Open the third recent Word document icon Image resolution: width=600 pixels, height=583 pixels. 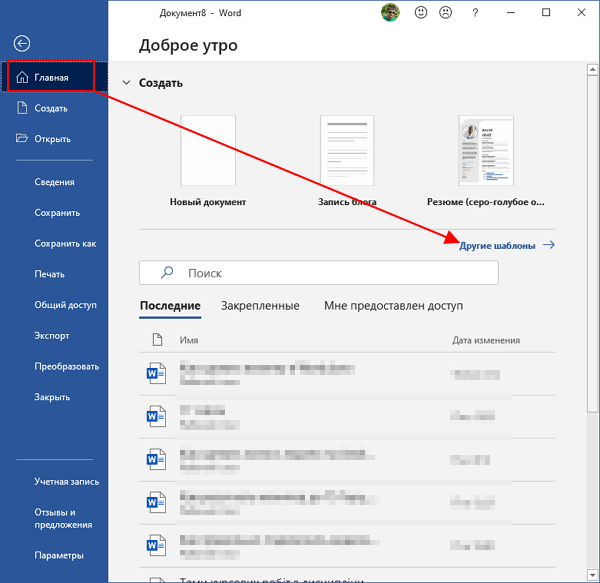pos(157,459)
